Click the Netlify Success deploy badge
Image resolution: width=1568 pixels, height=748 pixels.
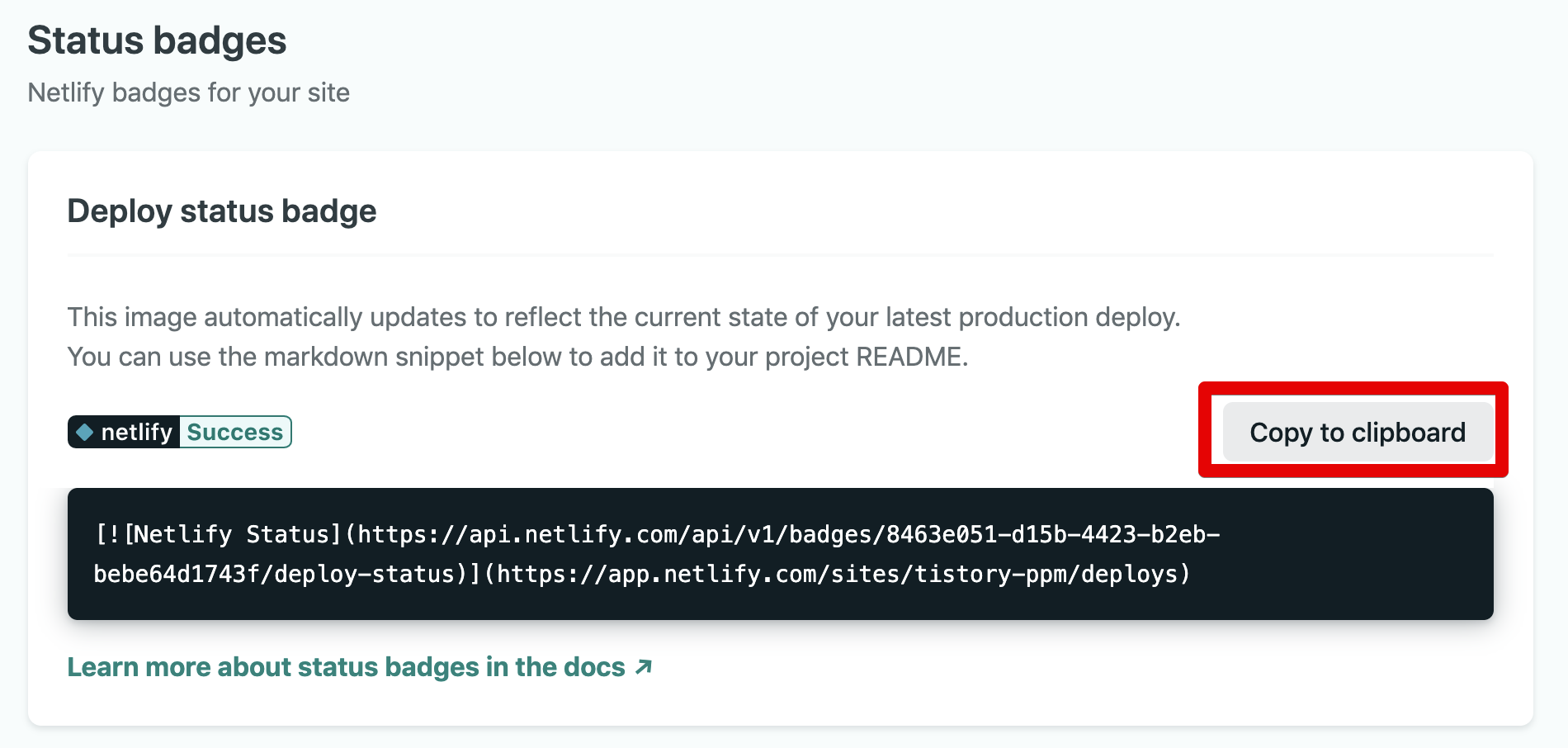tap(180, 432)
